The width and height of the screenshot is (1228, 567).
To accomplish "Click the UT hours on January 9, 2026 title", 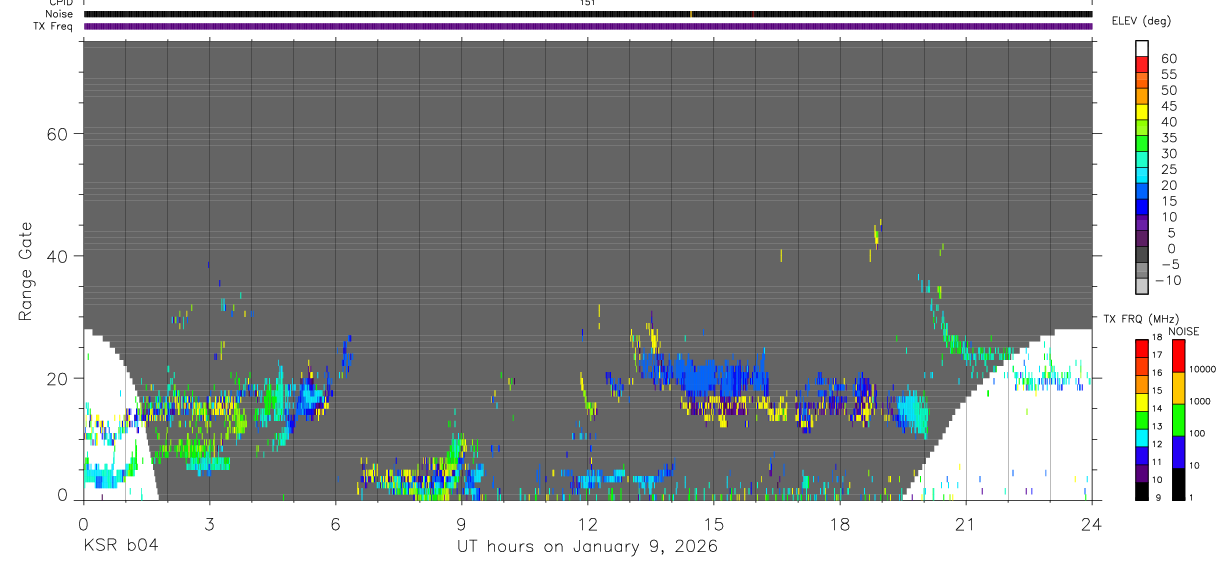I will [x=588, y=546].
